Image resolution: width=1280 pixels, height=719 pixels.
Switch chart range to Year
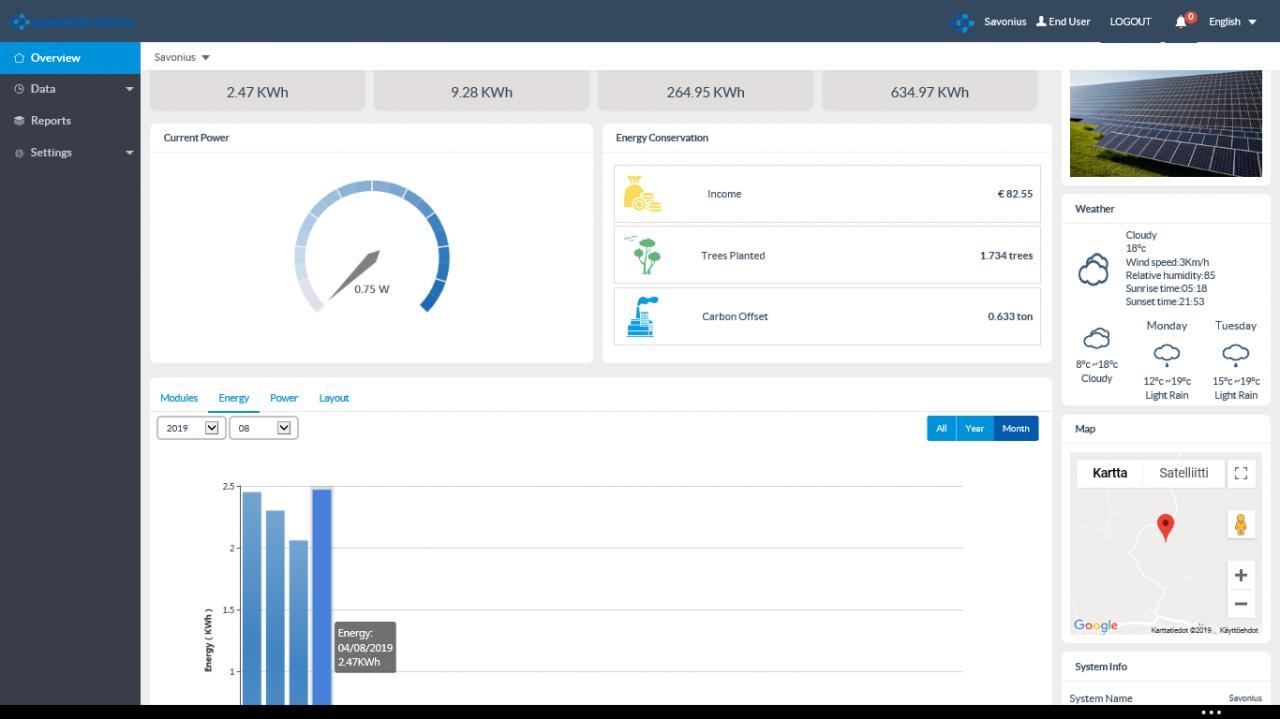pos(975,428)
